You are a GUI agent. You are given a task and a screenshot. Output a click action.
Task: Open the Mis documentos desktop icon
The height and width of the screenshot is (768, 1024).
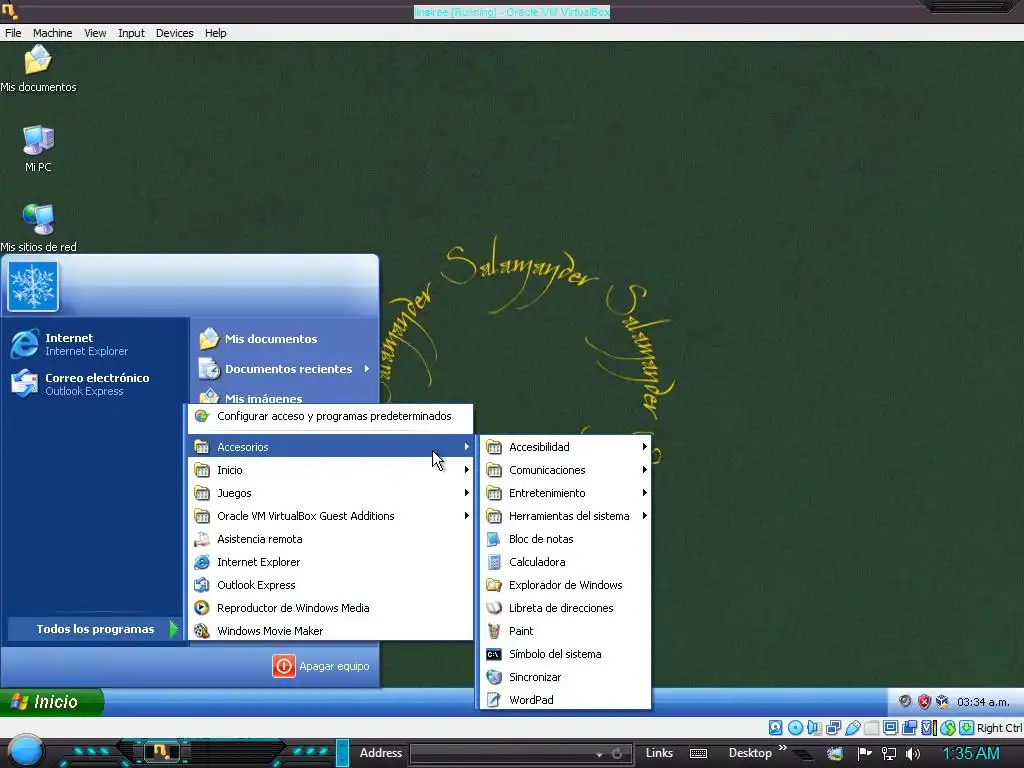click(x=38, y=67)
